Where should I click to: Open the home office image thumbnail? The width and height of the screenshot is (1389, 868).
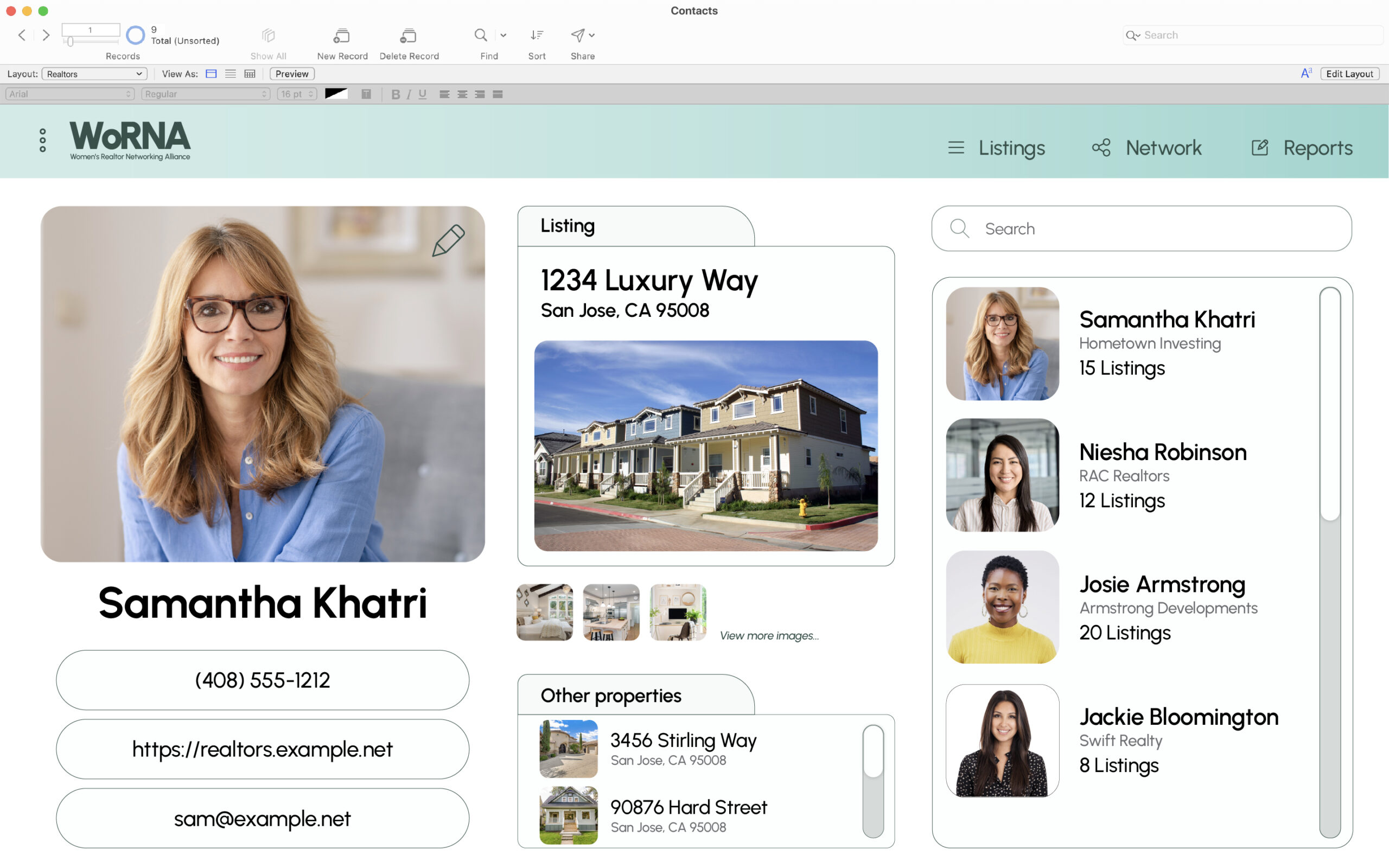click(678, 612)
